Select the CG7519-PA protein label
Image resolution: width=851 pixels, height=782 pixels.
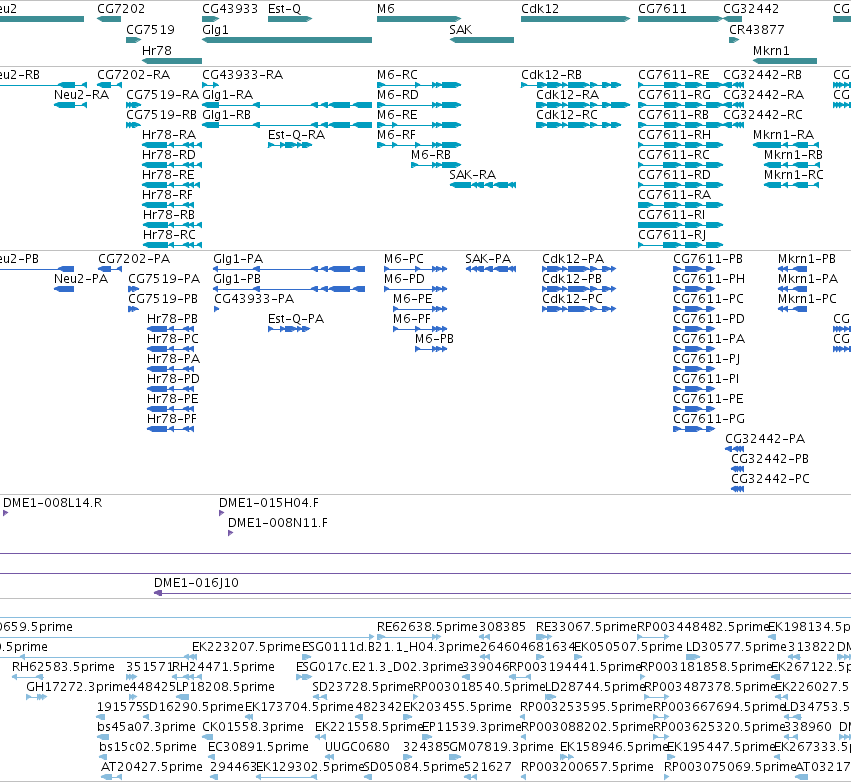pos(164,278)
